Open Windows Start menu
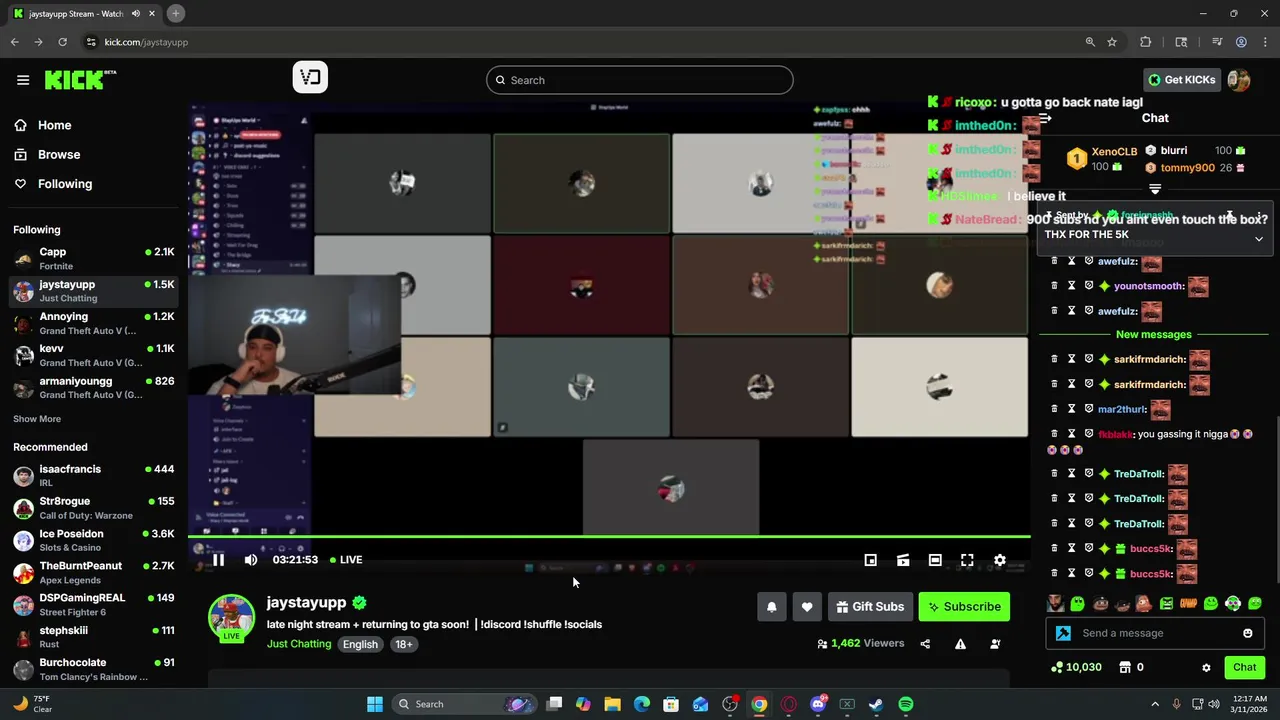 pyautogui.click(x=375, y=704)
